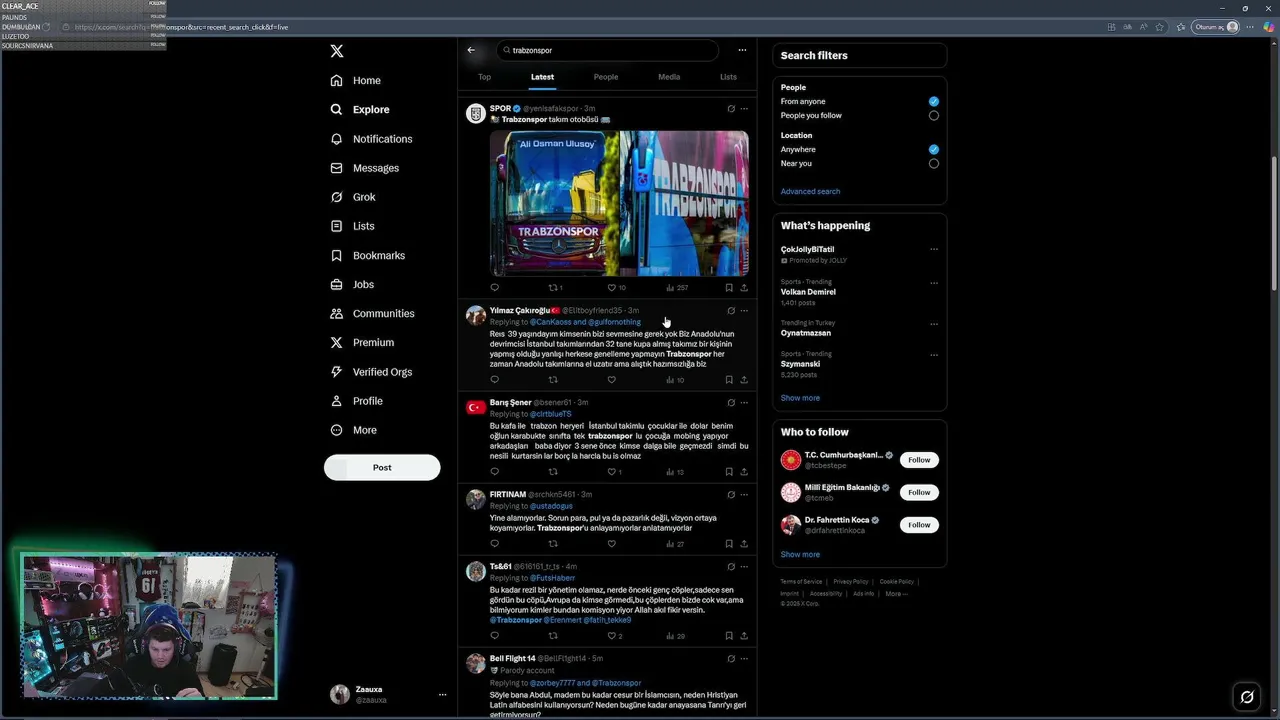Click Grok icon on SPOR post
The height and width of the screenshot is (720, 1280).
731,108
